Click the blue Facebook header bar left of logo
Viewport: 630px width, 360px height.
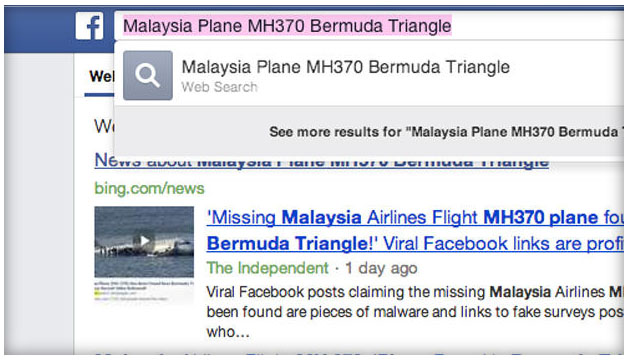(x=39, y=29)
